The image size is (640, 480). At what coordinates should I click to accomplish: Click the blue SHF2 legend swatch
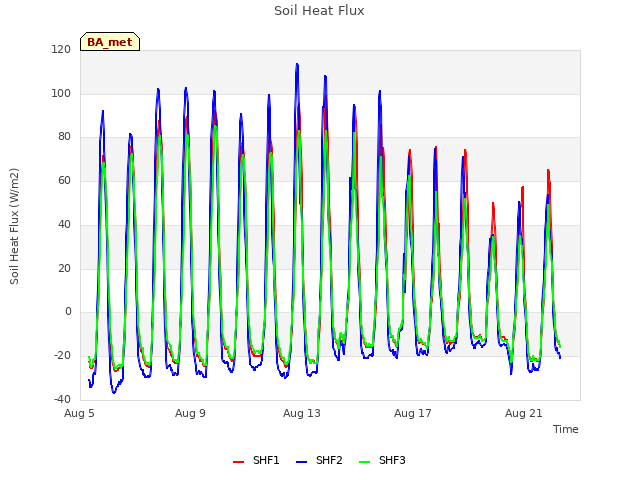(301, 462)
